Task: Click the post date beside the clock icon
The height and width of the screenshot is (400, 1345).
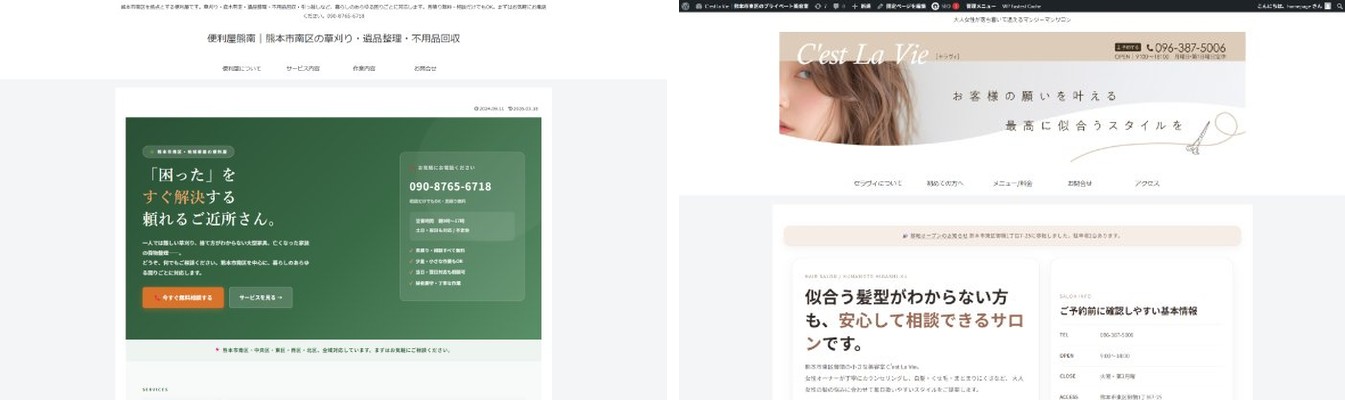Action: point(488,108)
